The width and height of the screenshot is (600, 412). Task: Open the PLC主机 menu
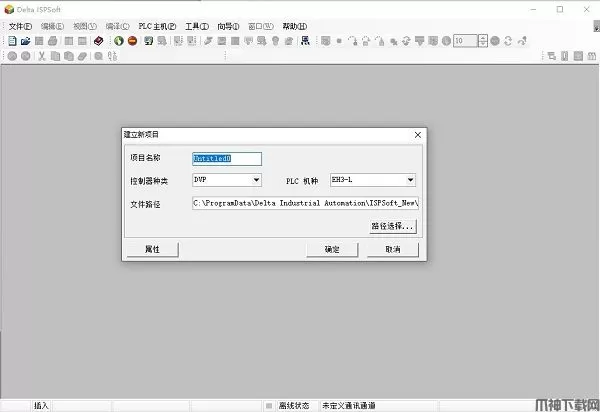click(x=157, y=26)
